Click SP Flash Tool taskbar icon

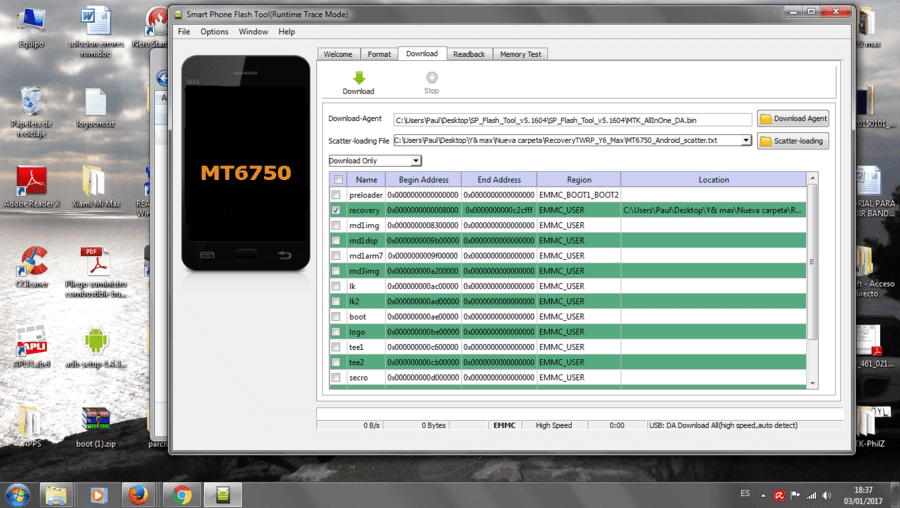(223, 495)
